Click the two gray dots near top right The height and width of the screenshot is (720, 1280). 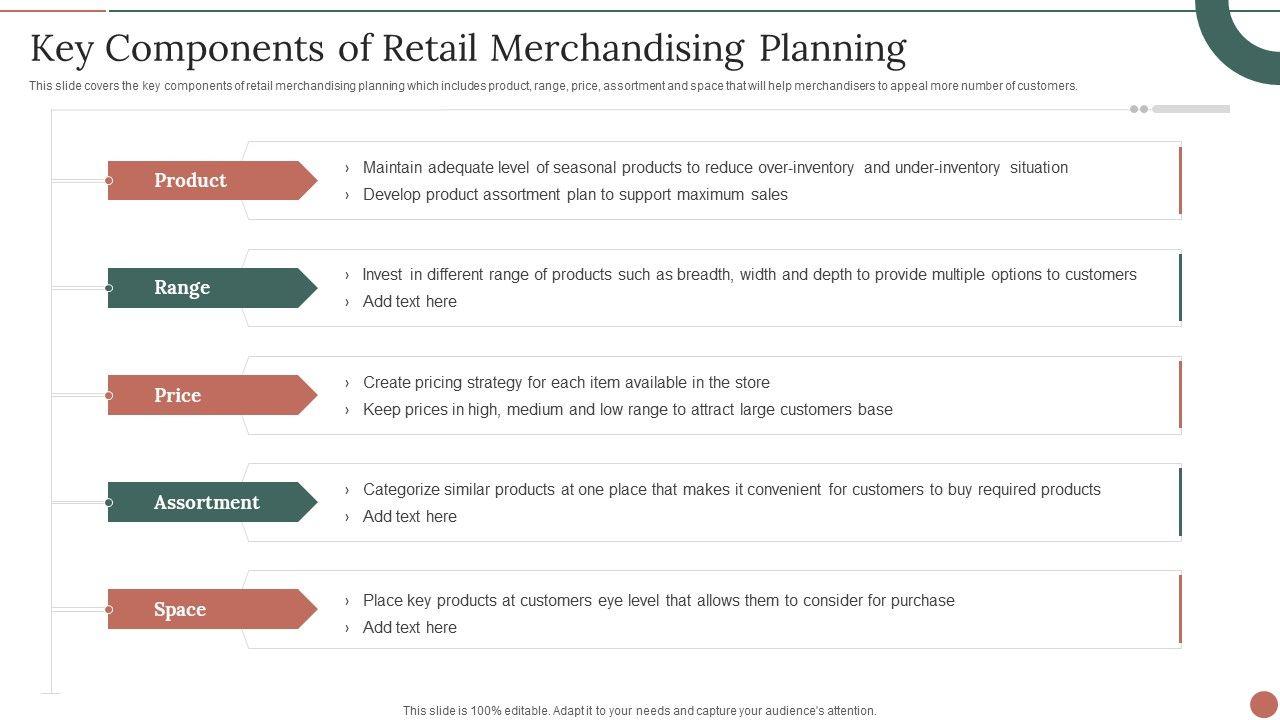1139,109
